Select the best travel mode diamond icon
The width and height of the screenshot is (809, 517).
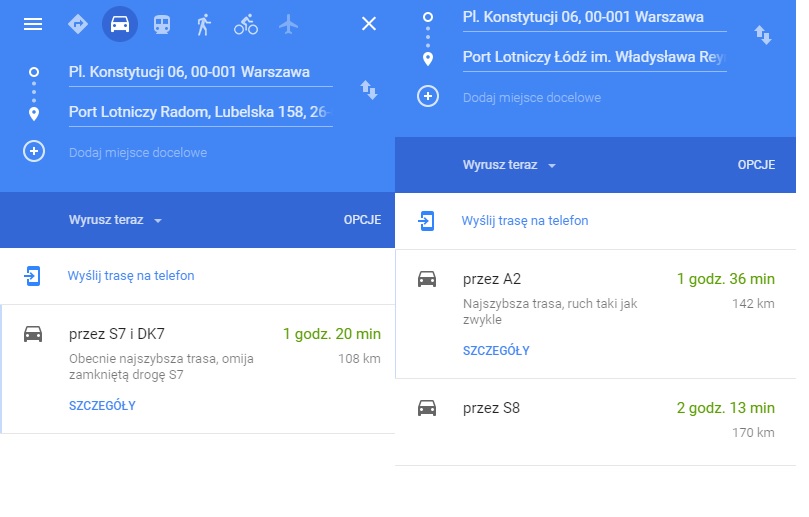[78, 24]
